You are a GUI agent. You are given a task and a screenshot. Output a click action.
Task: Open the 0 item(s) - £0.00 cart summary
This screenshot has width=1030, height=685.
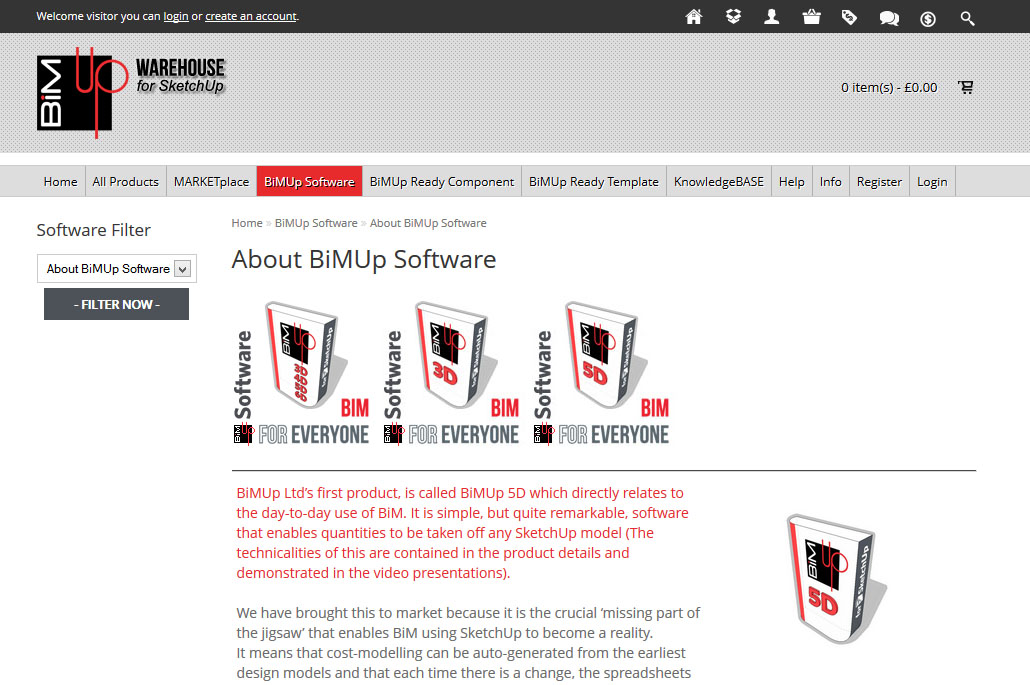pos(889,87)
